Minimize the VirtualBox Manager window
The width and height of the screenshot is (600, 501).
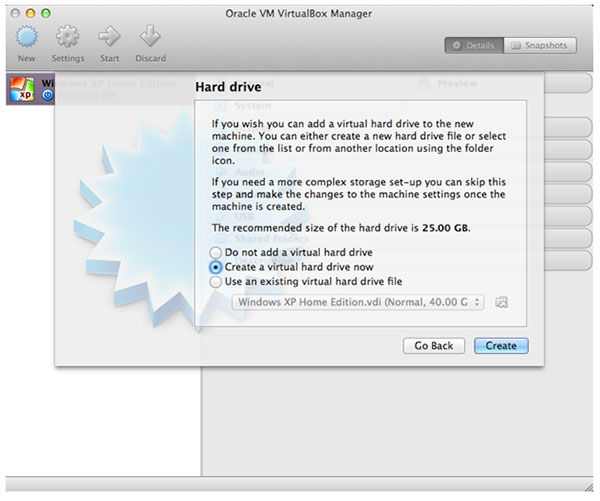coord(31,13)
